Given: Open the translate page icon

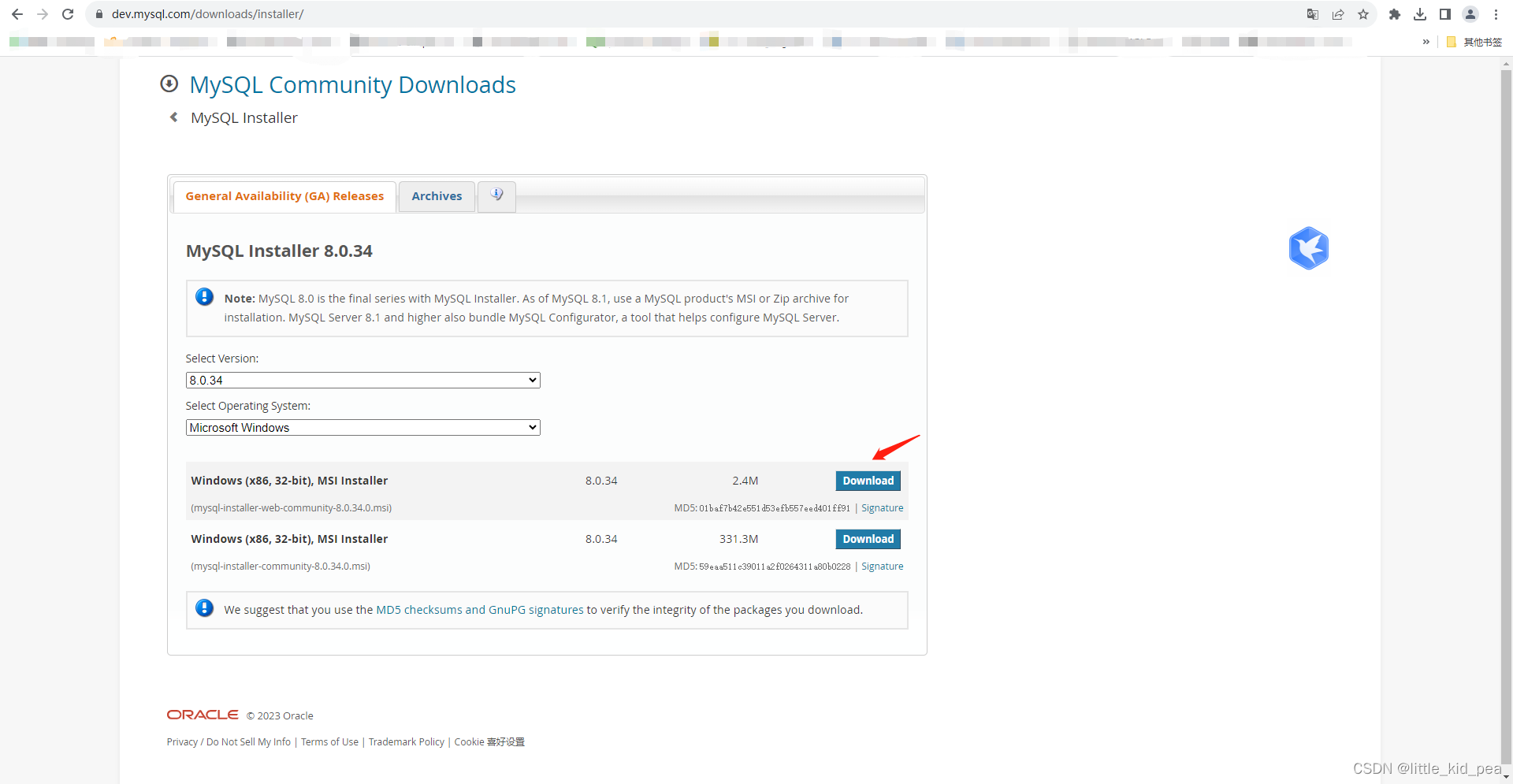Looking at the screenshot, I should click(x=1313, y=14).
